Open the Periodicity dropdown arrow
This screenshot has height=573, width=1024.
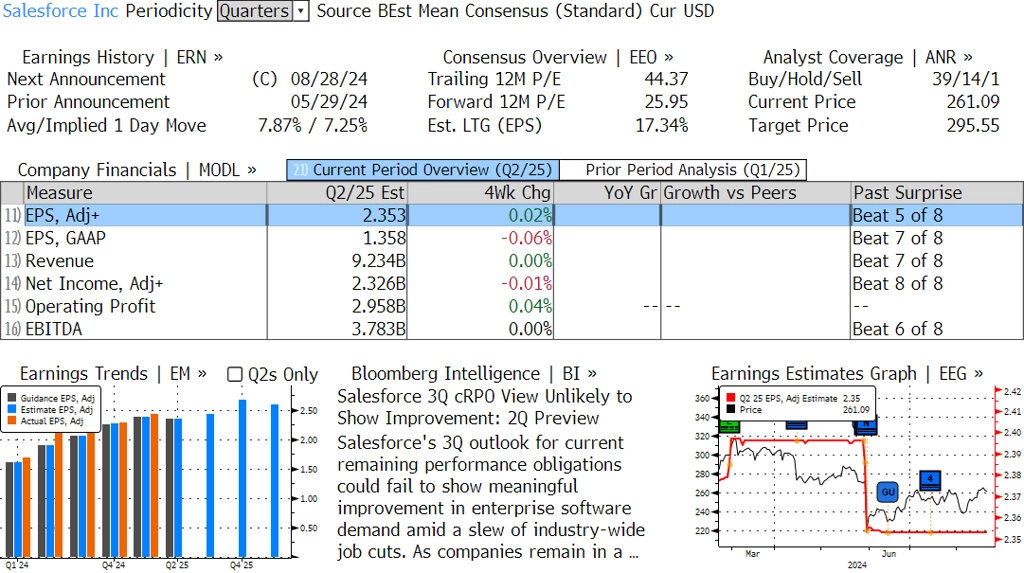coord(301,11)
